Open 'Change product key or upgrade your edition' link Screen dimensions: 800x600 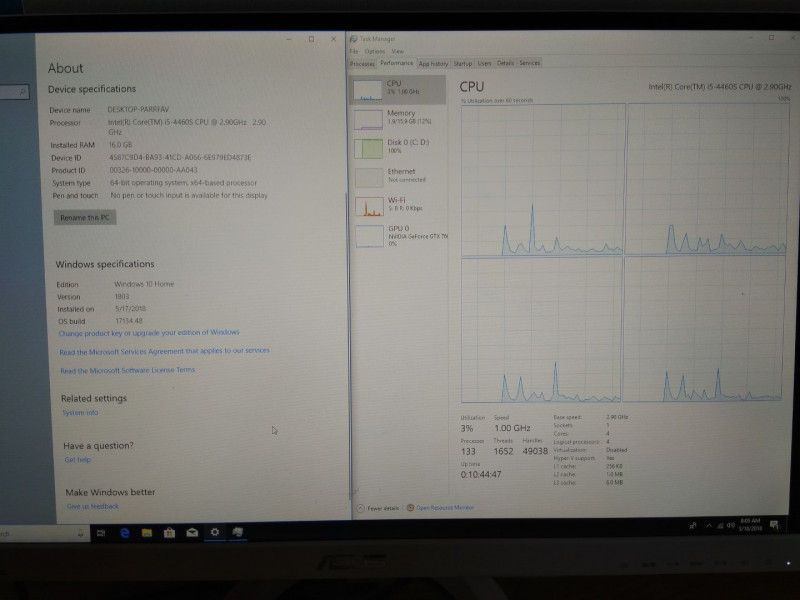(x=149, y=333)
